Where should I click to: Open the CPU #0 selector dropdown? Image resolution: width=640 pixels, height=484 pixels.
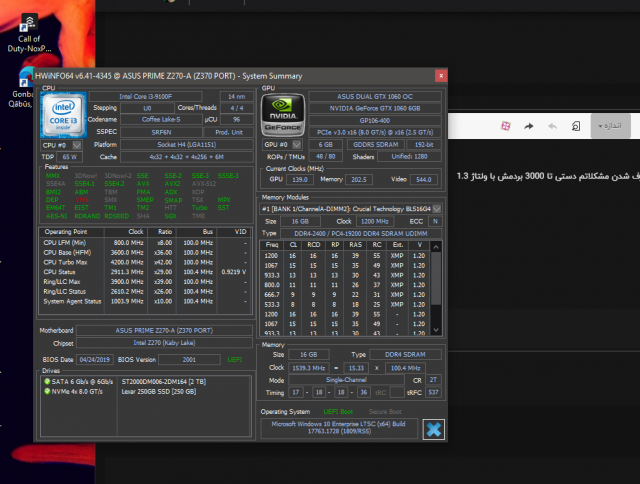click(x=62, y=145)
